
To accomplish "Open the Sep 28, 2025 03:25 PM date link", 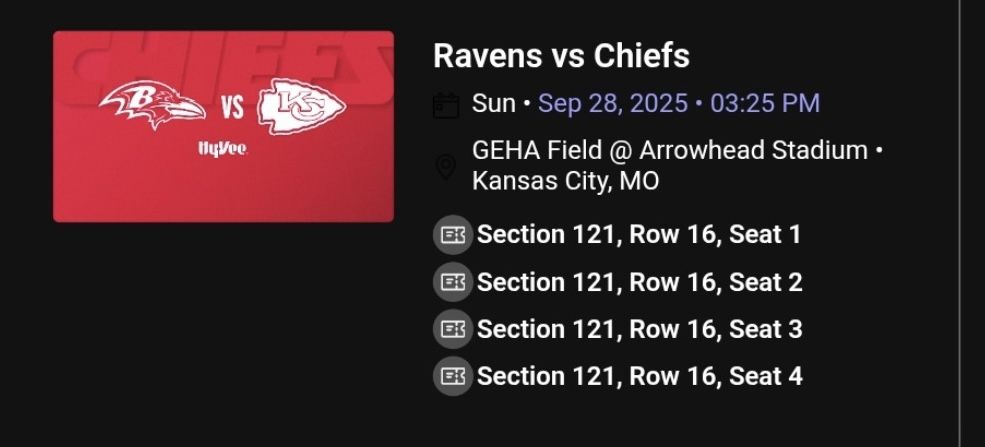I will click(x=678, y=103).
